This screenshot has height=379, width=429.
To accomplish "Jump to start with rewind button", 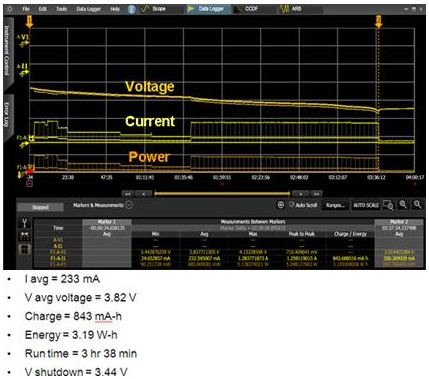I will tap(128, 194).
